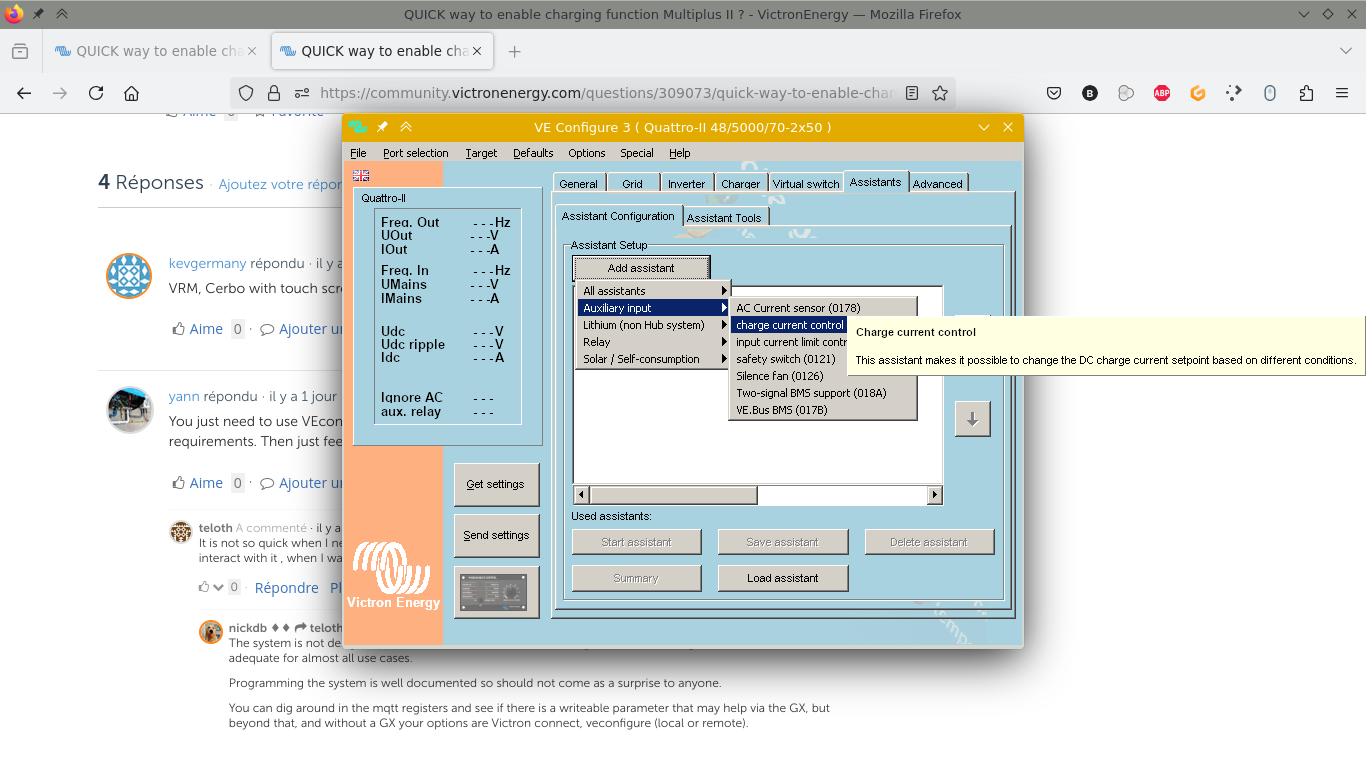Expand Lithium (non Hub system) submenu
This screenshot has width=1366, height=768.
(653, 325)
